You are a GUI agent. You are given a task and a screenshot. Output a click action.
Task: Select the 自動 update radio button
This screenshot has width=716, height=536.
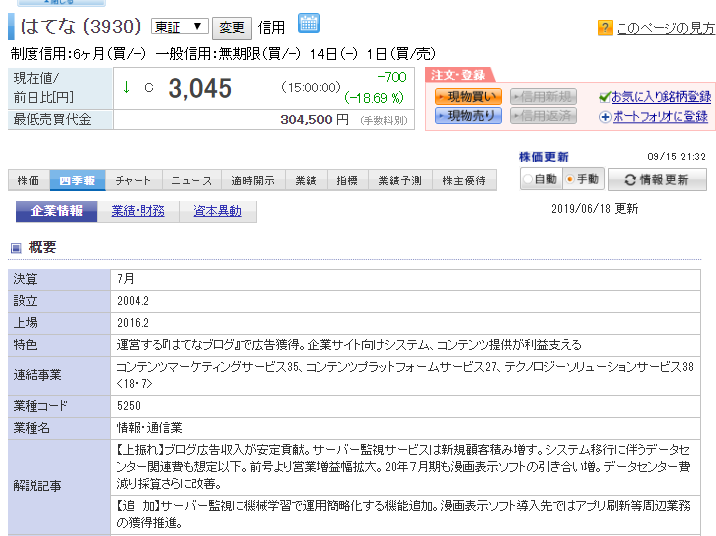pyautogui.click(x=528, y=179)
